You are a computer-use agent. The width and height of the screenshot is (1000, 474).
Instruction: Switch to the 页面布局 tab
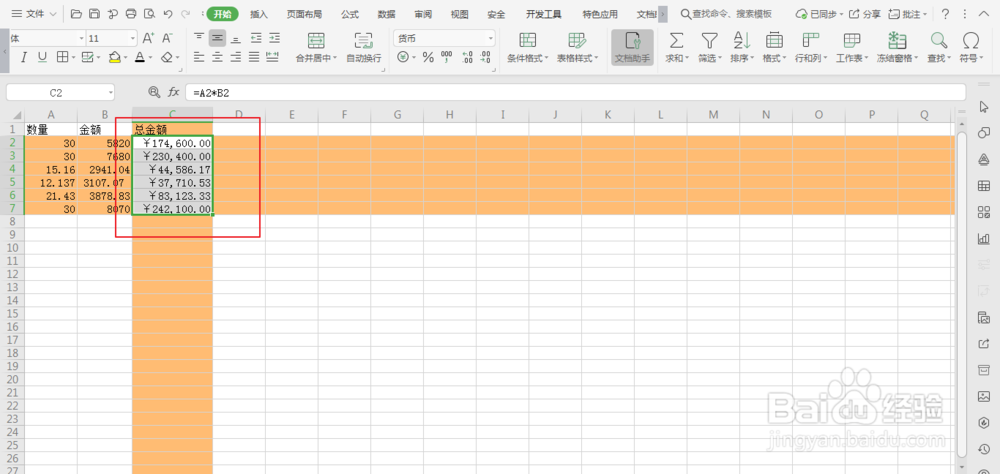coord(304,14)
